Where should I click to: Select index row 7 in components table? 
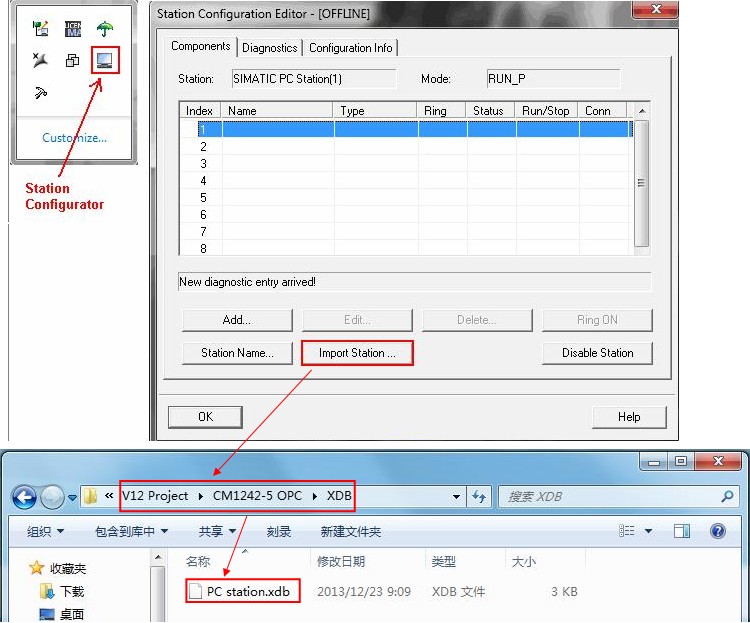(407, 232)
